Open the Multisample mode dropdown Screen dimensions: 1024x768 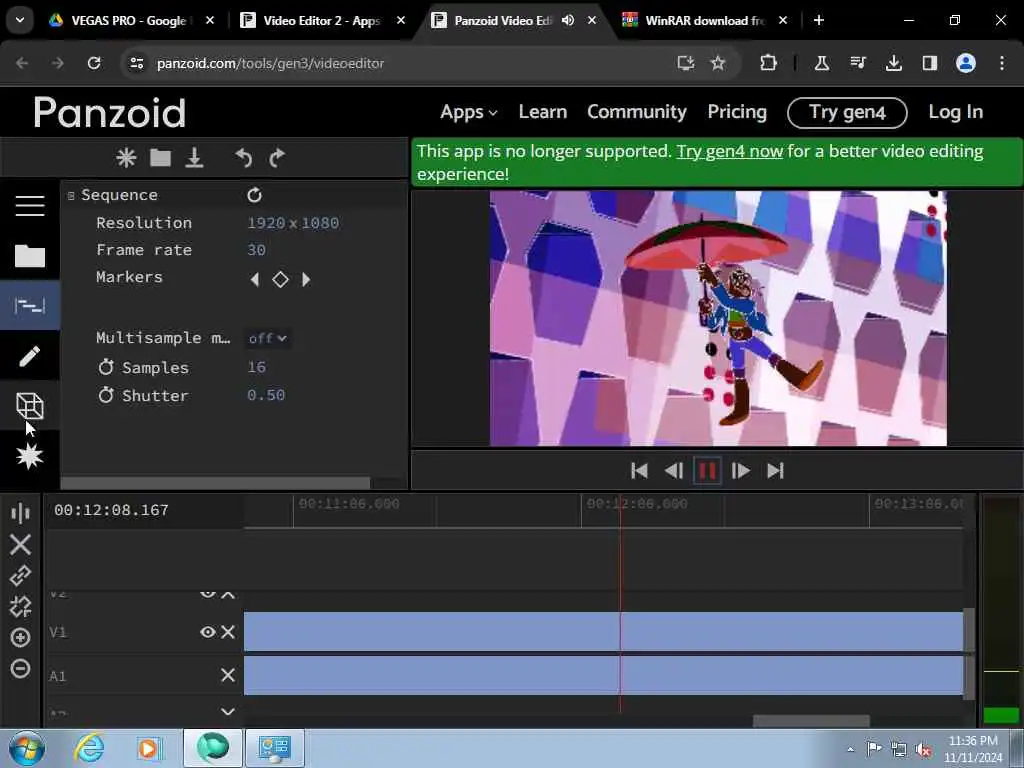(x=267, y=338)
